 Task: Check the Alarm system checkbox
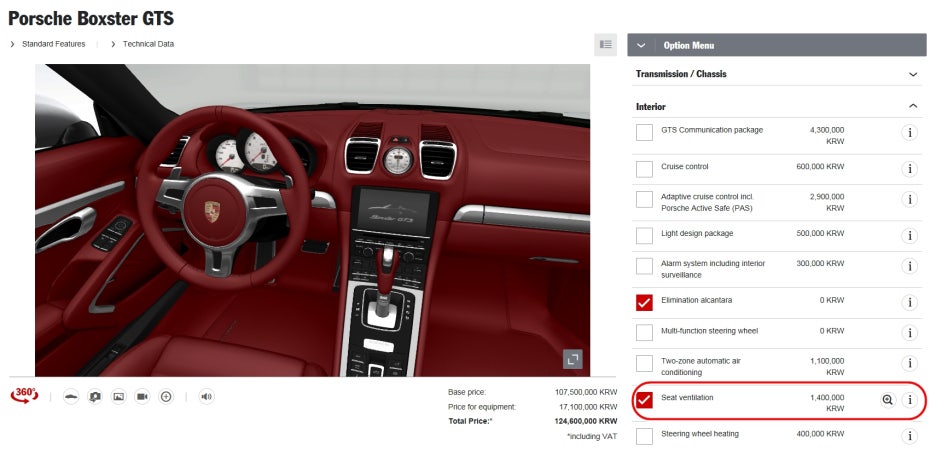tap(644, 266)
